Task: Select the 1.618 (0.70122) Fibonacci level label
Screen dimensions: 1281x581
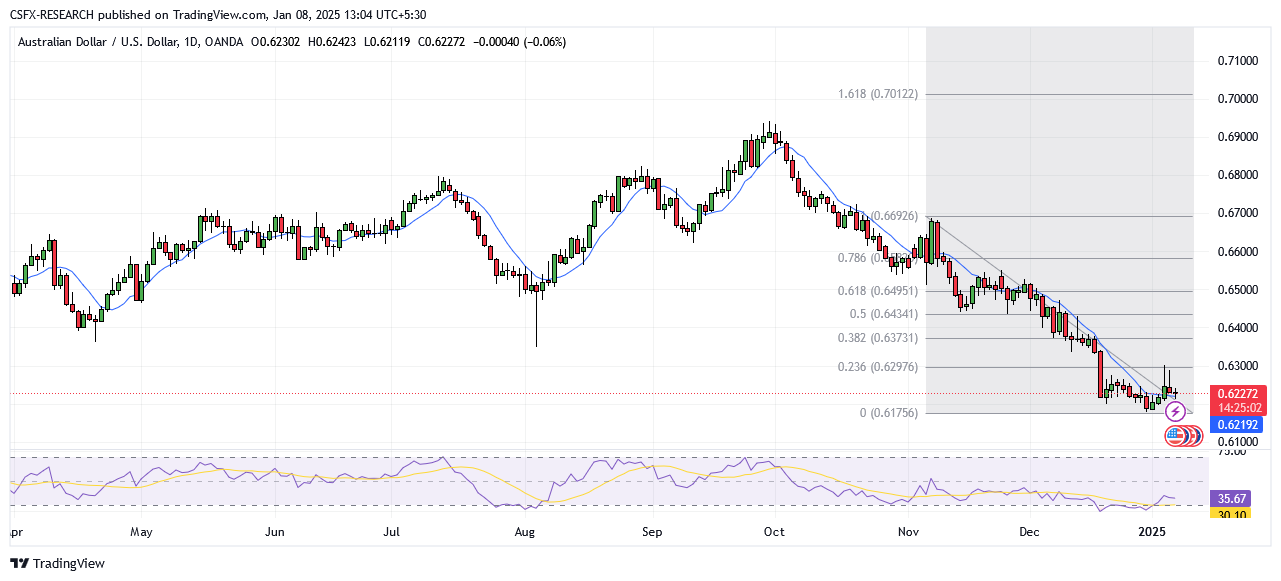Action: click(x=877, y=94)
